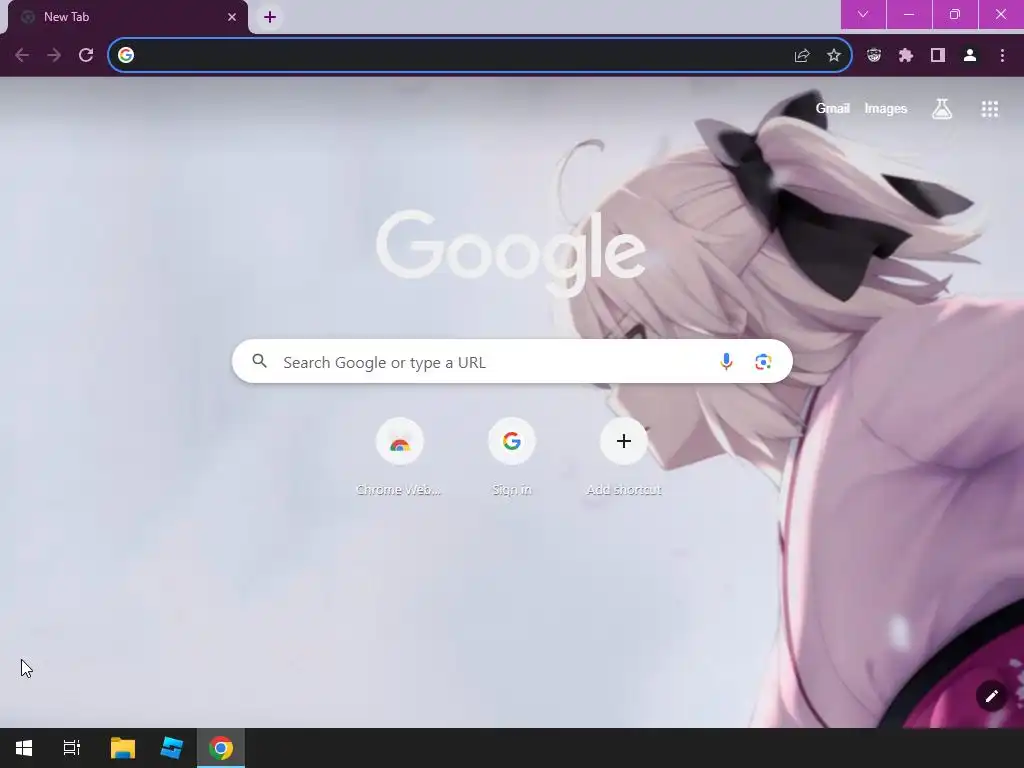
Task: Customize this page with pencil icon
Action: [x=991, y=696]
